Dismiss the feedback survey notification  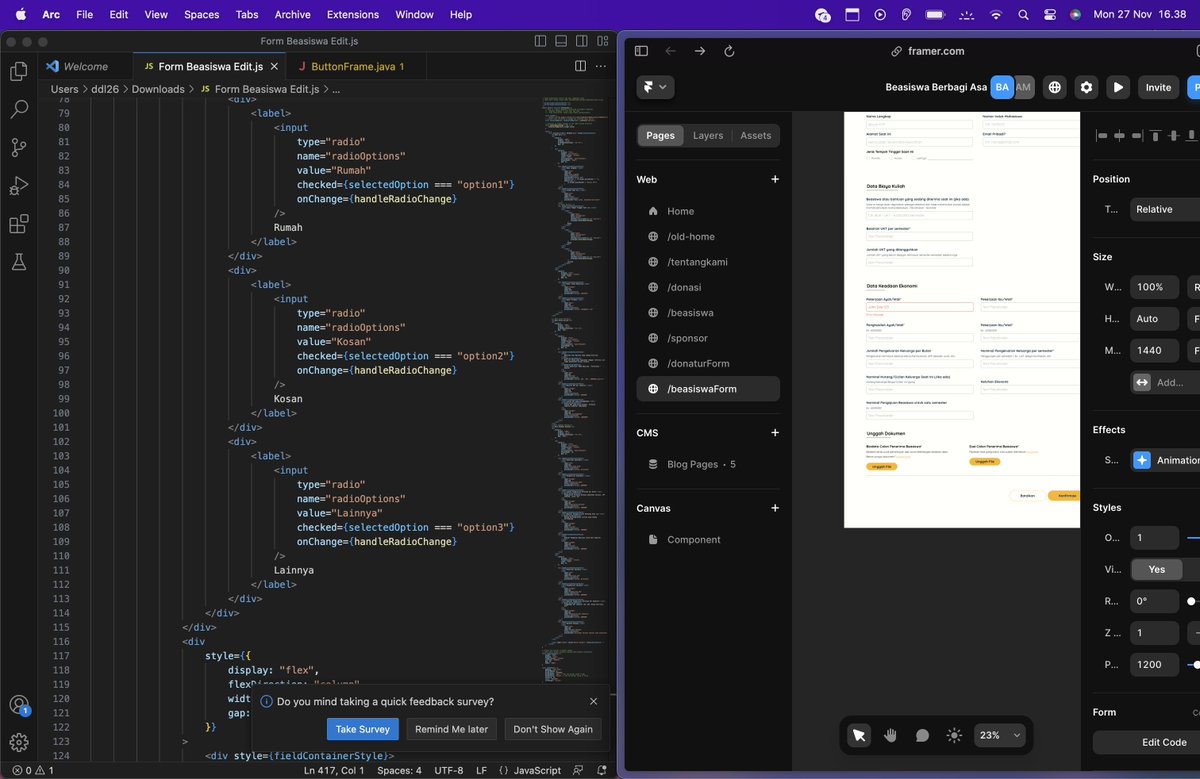pyautogui.click(x=593, y=701)
